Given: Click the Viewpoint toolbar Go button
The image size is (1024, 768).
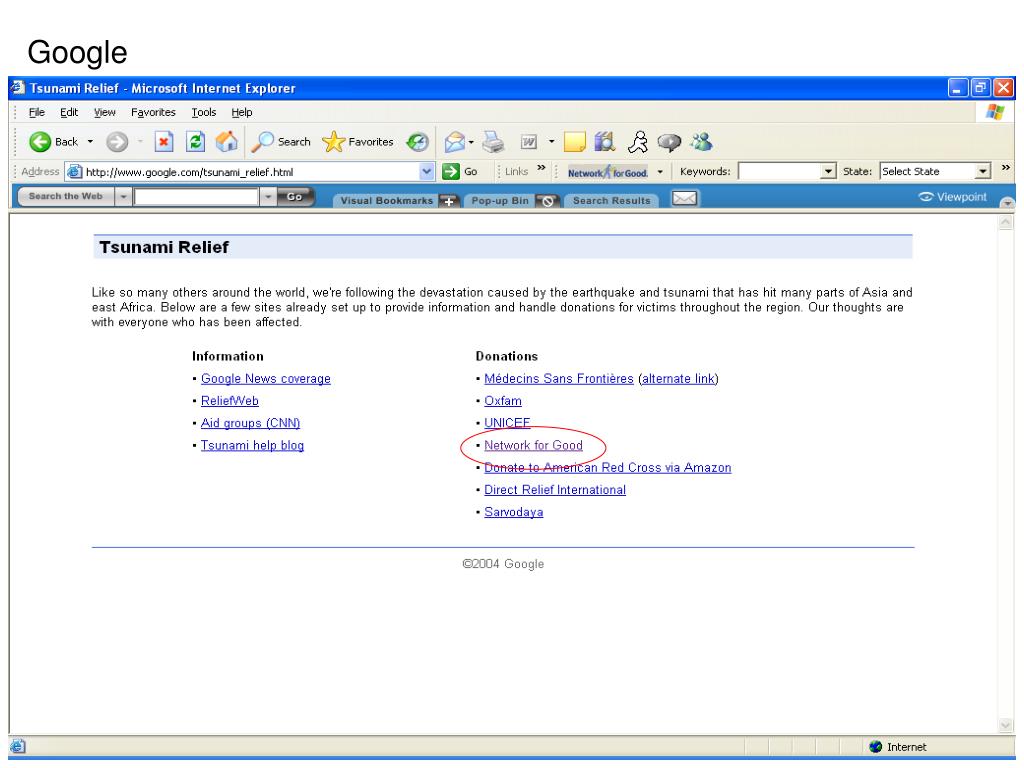Looking at the screenshot, I should click(295, 197).
